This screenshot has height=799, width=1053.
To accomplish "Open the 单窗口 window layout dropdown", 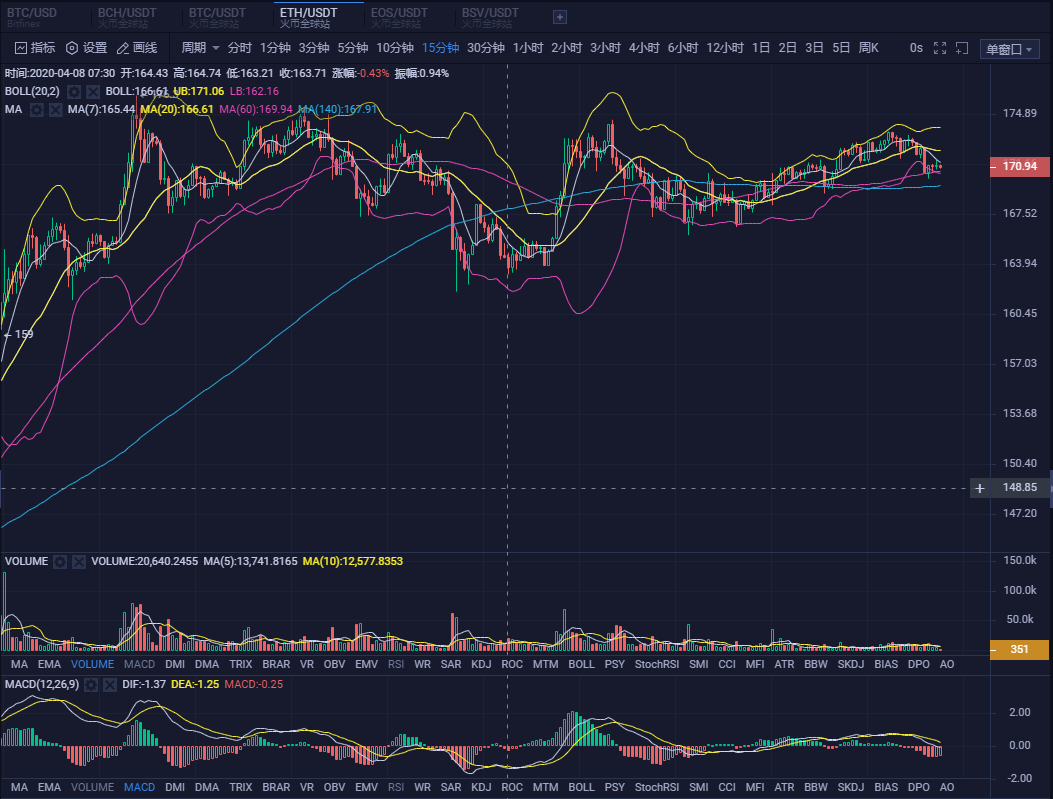I will (1009, 49).
